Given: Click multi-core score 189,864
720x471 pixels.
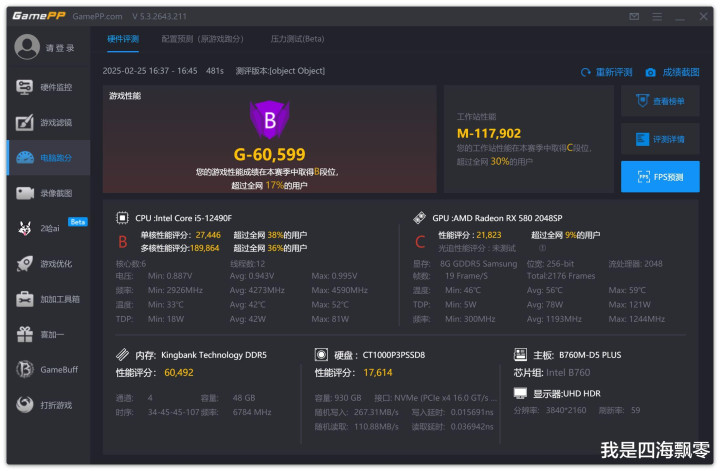Looking at the screenshot, I should click(204, 248).
